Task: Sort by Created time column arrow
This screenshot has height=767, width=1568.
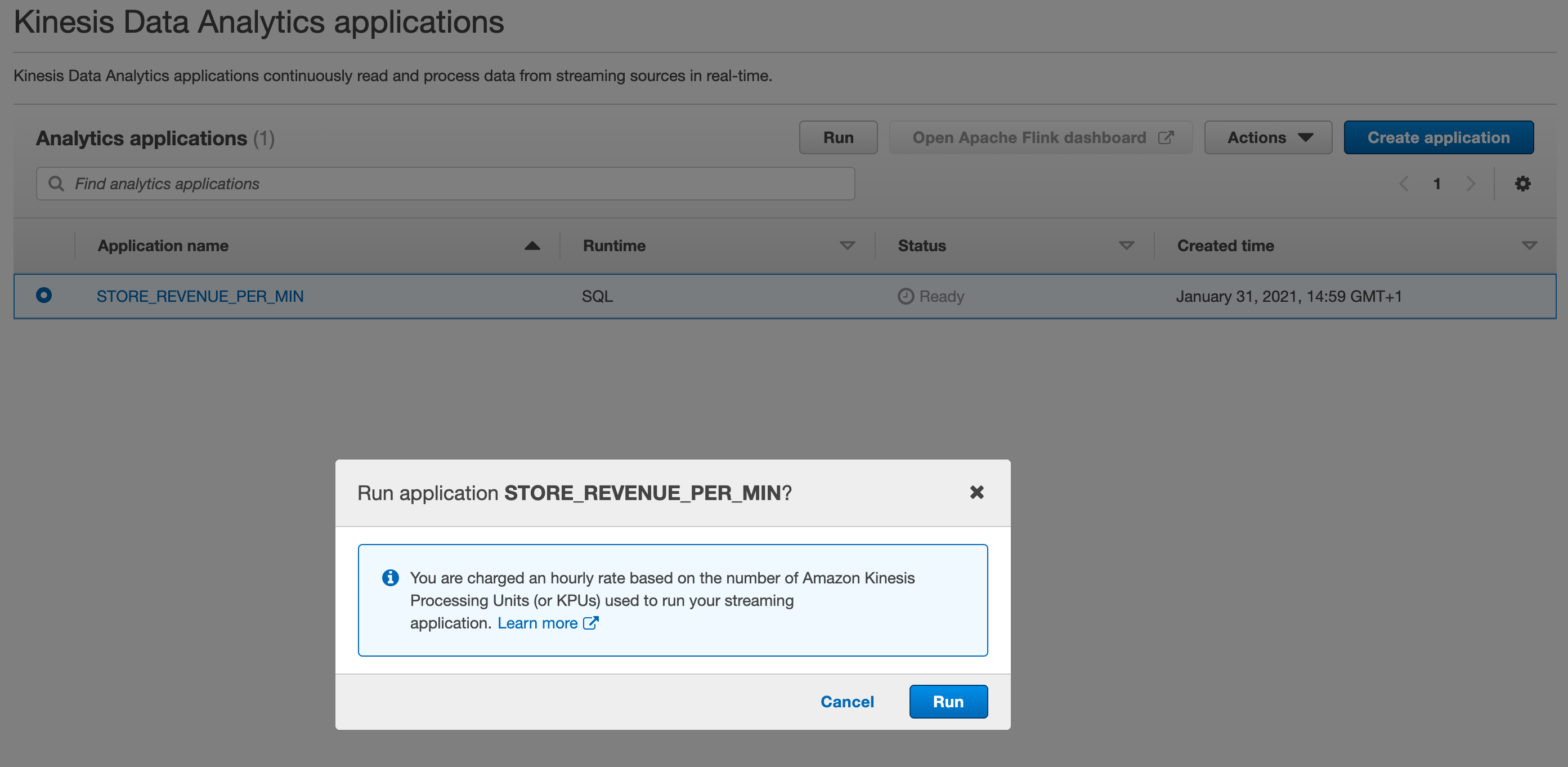Action: tap(1529, 246)
